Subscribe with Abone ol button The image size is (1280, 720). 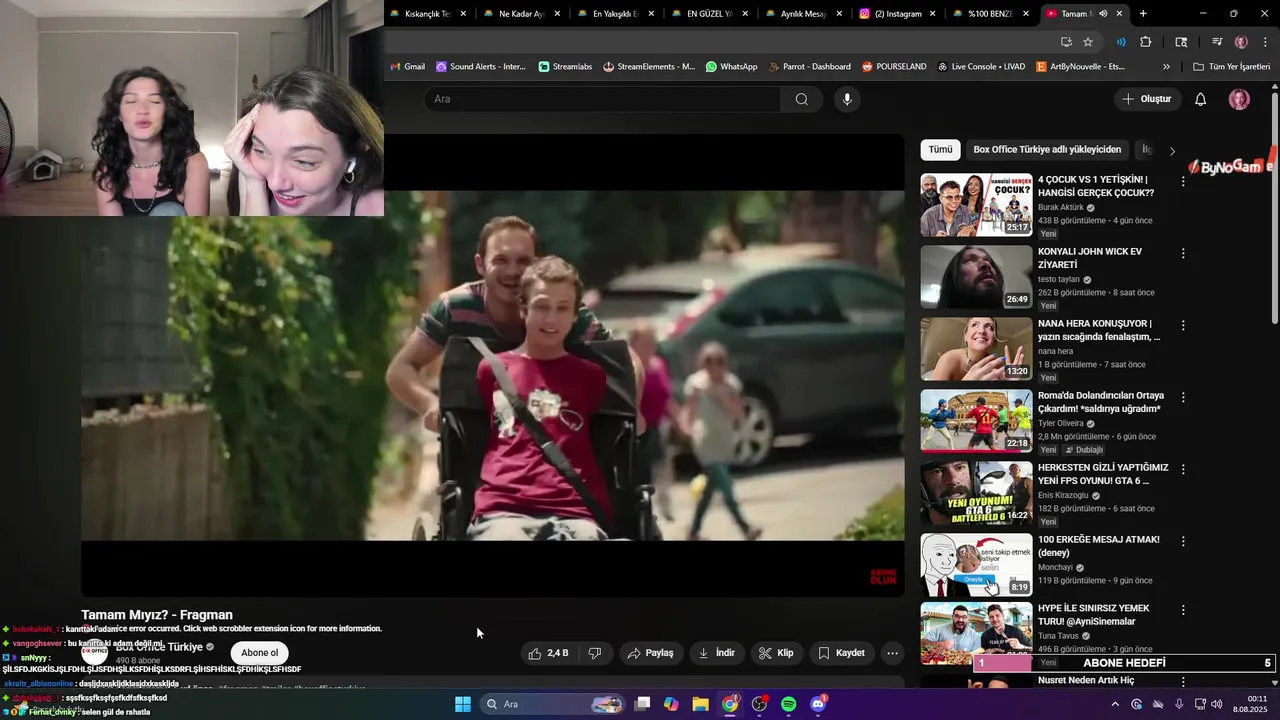260,653
